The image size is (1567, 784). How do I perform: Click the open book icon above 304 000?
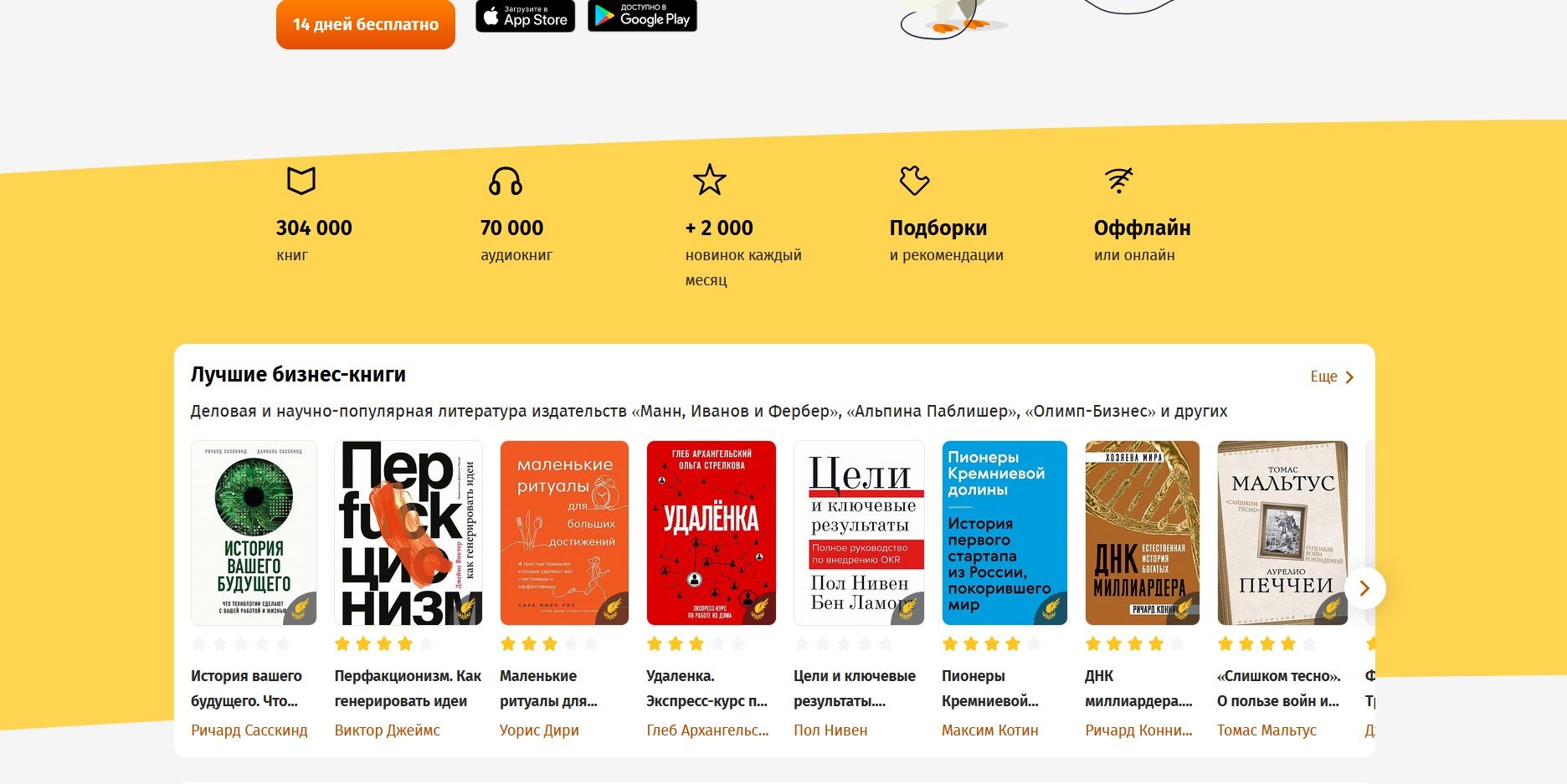[x=301, y=181]
